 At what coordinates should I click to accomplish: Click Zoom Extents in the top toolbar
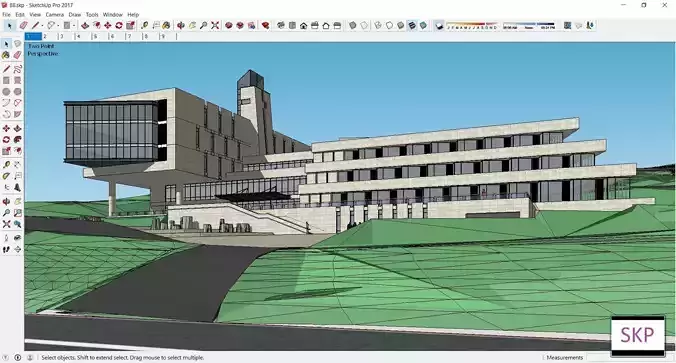(215, 25)
